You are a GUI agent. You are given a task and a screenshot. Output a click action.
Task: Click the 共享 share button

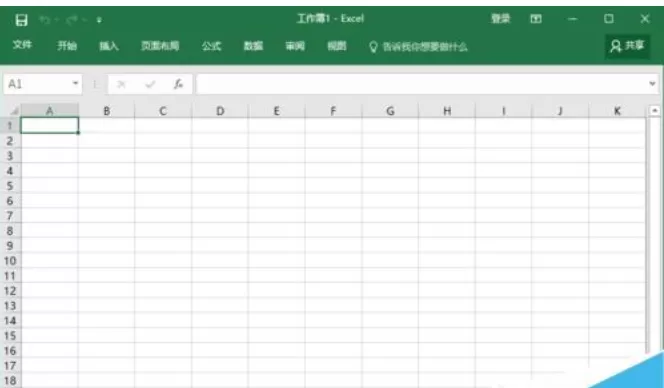(x=628, y=46)
